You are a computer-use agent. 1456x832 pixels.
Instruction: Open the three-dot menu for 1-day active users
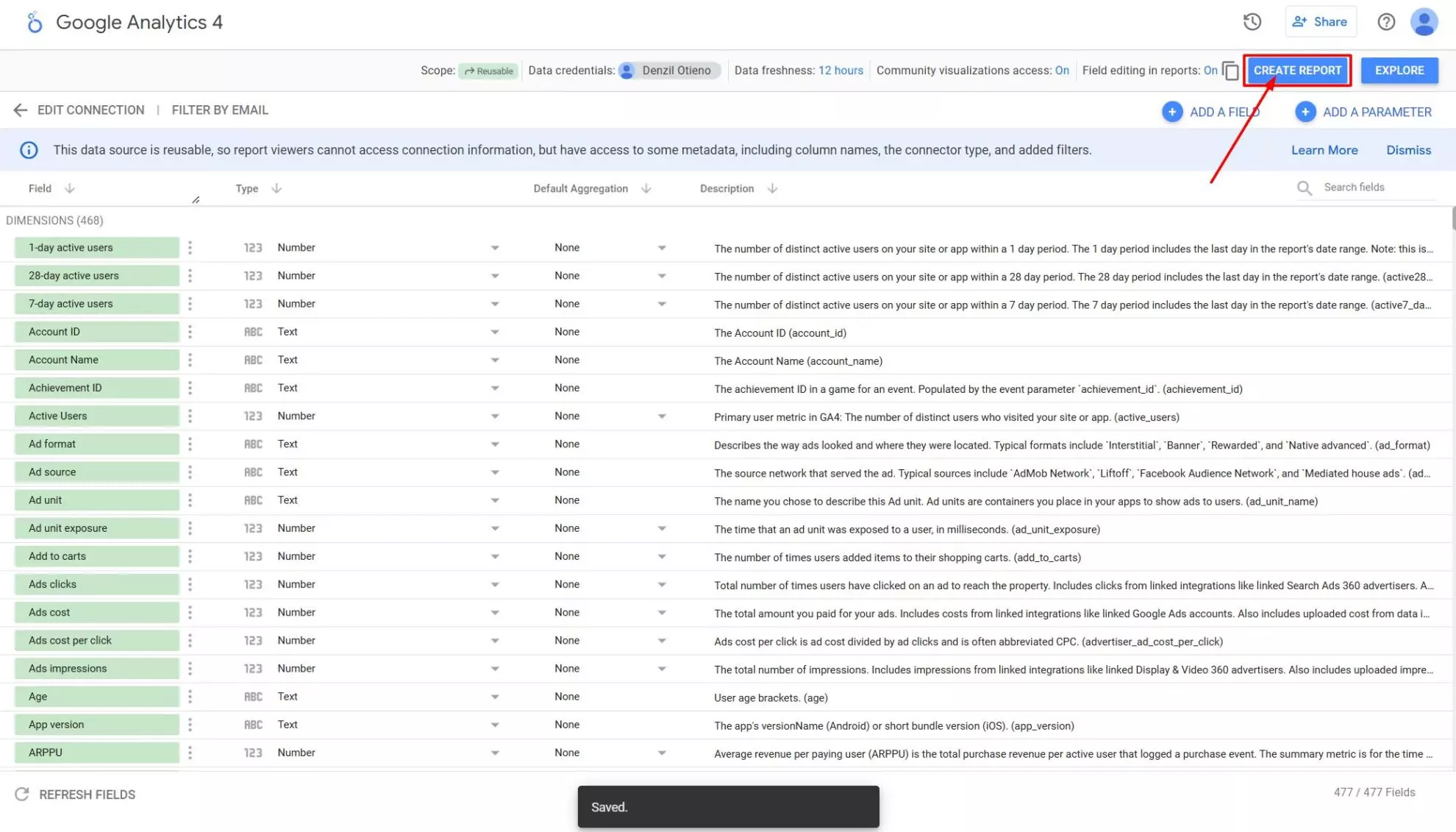190,248
